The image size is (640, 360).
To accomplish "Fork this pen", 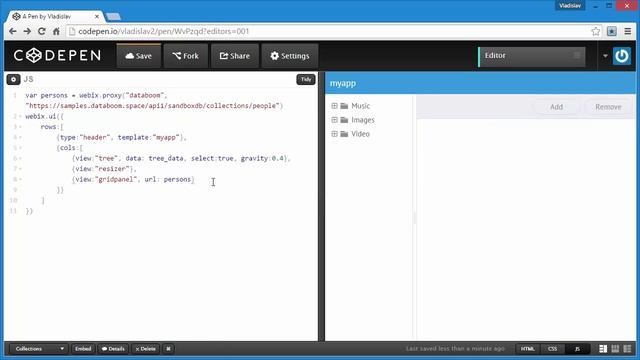I will pos(186,56).
